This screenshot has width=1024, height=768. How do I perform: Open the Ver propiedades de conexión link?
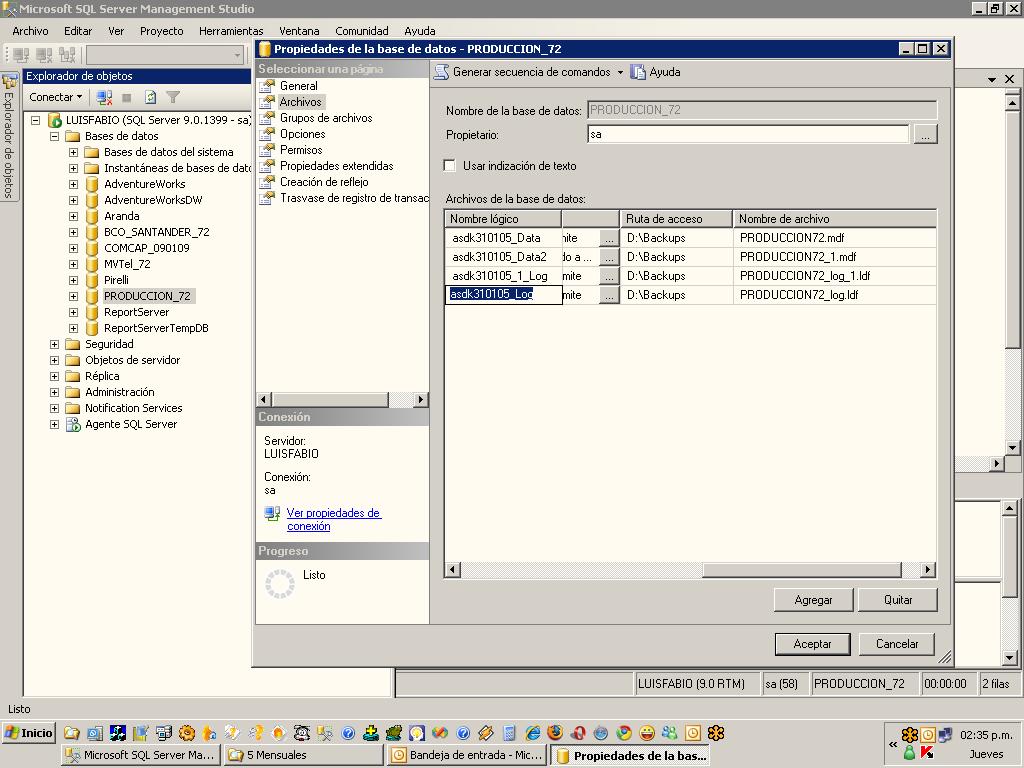click(334, 520)
